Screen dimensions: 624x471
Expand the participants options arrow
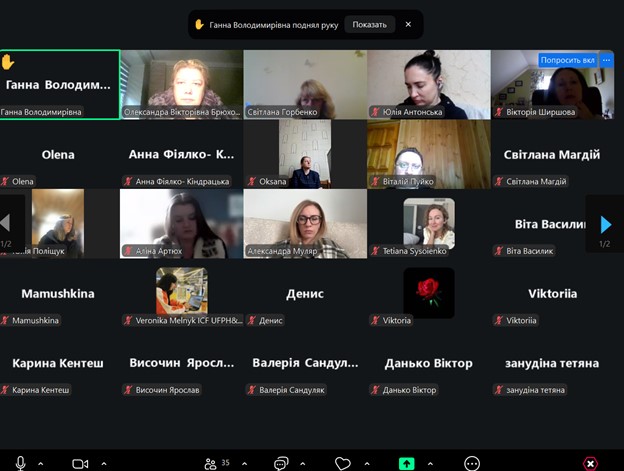(x=244, y=463)
